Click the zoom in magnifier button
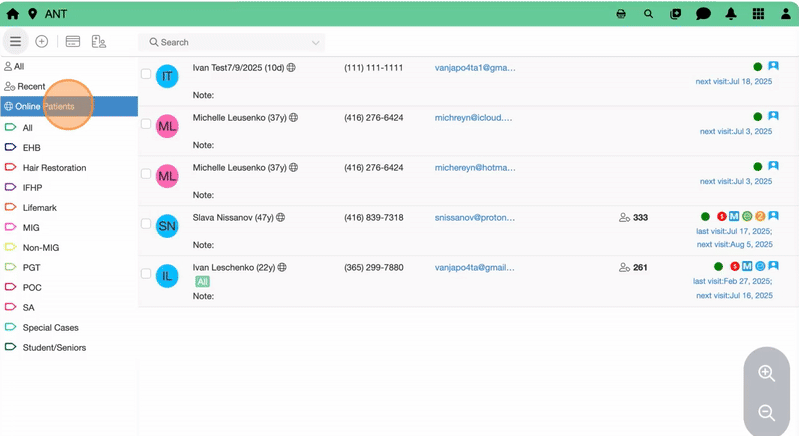 766,373
